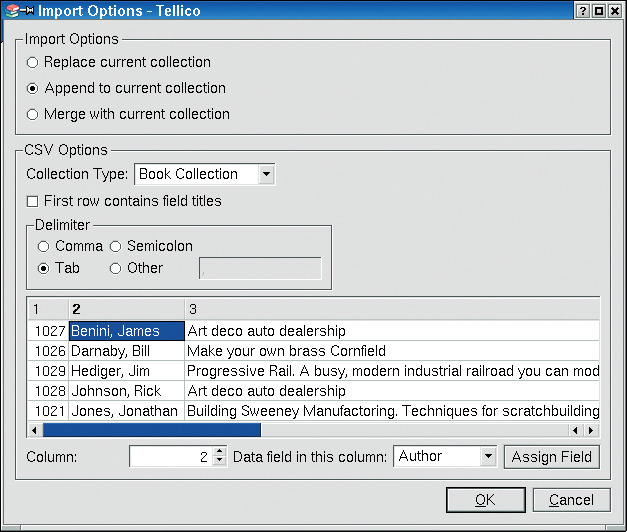Select column header 3 in preview table
The image size is (627, 532).
392,309
